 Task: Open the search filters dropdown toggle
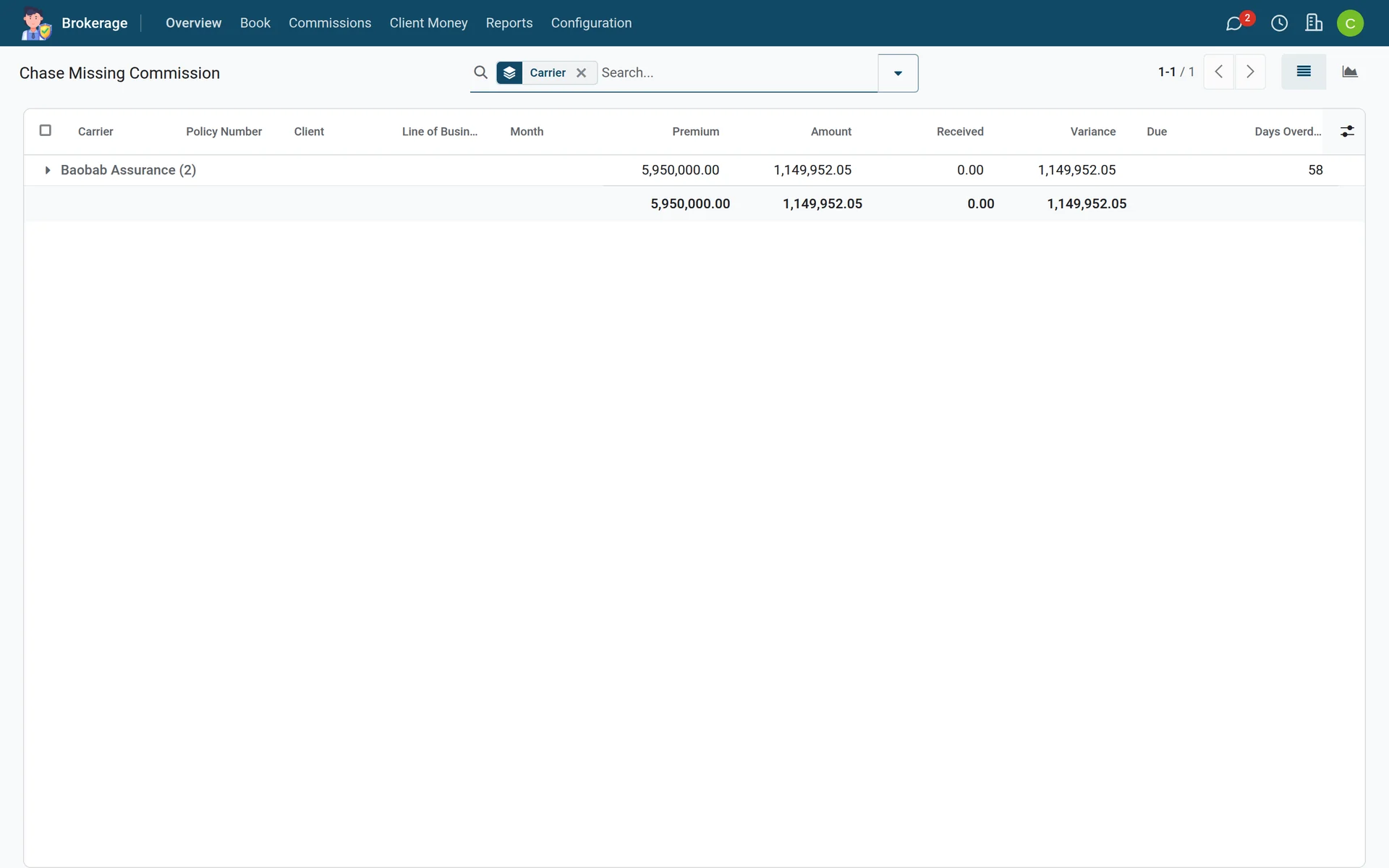point(898,73)
